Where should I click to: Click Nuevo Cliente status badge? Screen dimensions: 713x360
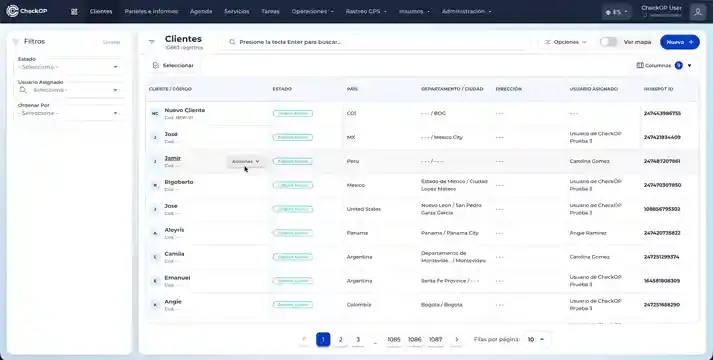[x=293, y=113]
